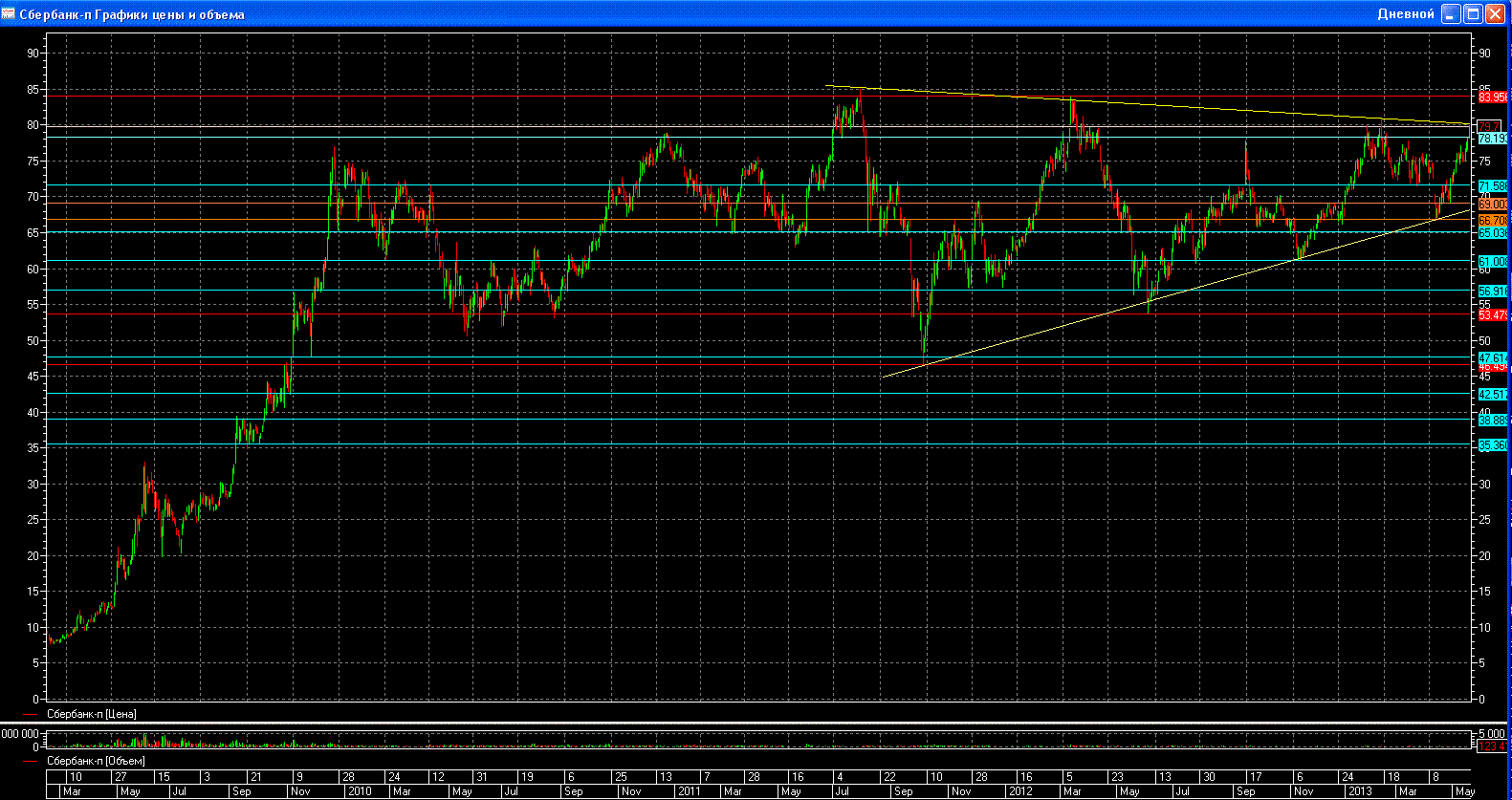Click the red legend line beside Сбербанк-п [Объем]
The image size is (1512, 800).
(x=31, y=761)
